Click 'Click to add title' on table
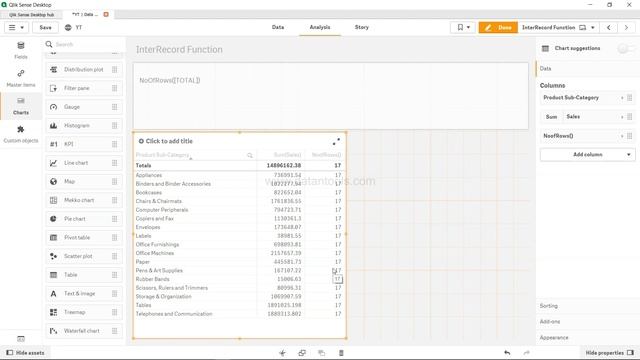The image size is (640, 360). [x=169, y=141]
